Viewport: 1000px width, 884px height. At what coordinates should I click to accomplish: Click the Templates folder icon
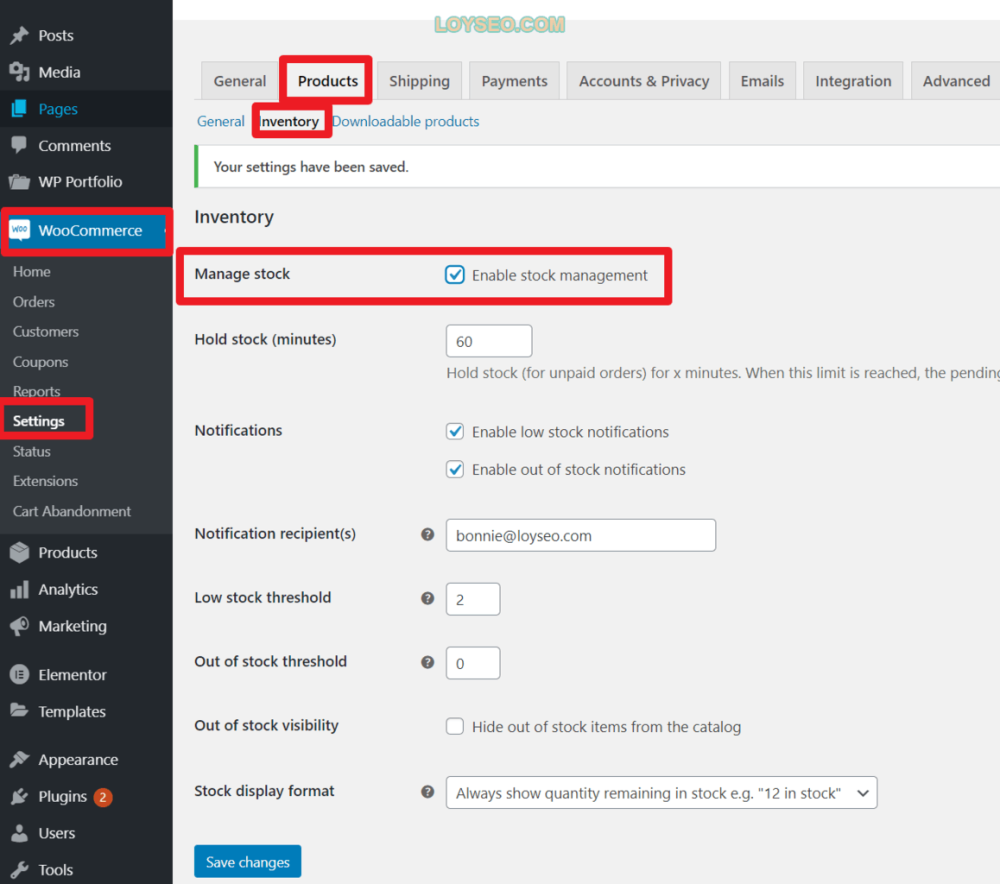pyautogui.click(x=20, y=711)
